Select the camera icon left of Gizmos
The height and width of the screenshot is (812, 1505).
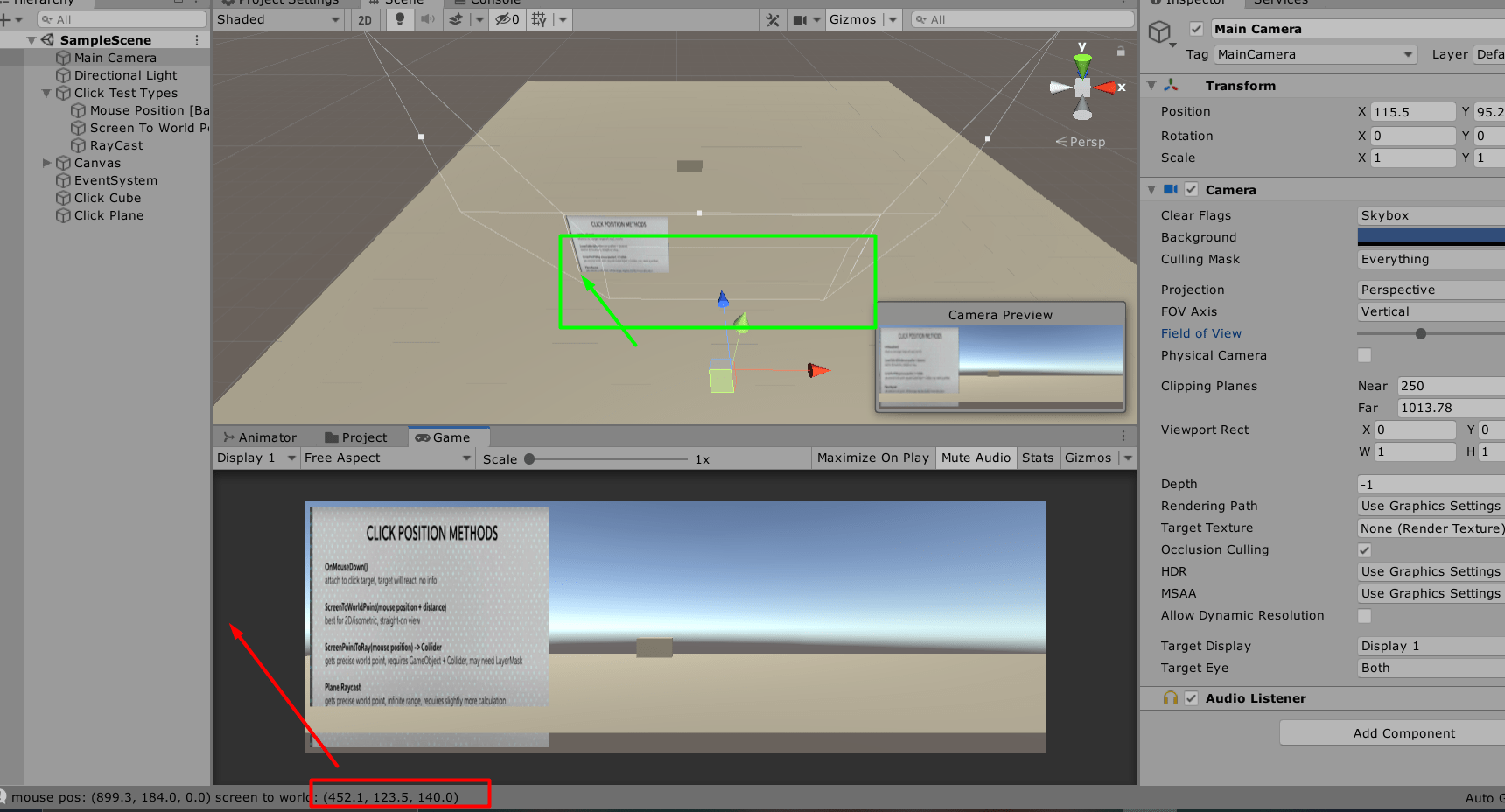click(798, 19)
